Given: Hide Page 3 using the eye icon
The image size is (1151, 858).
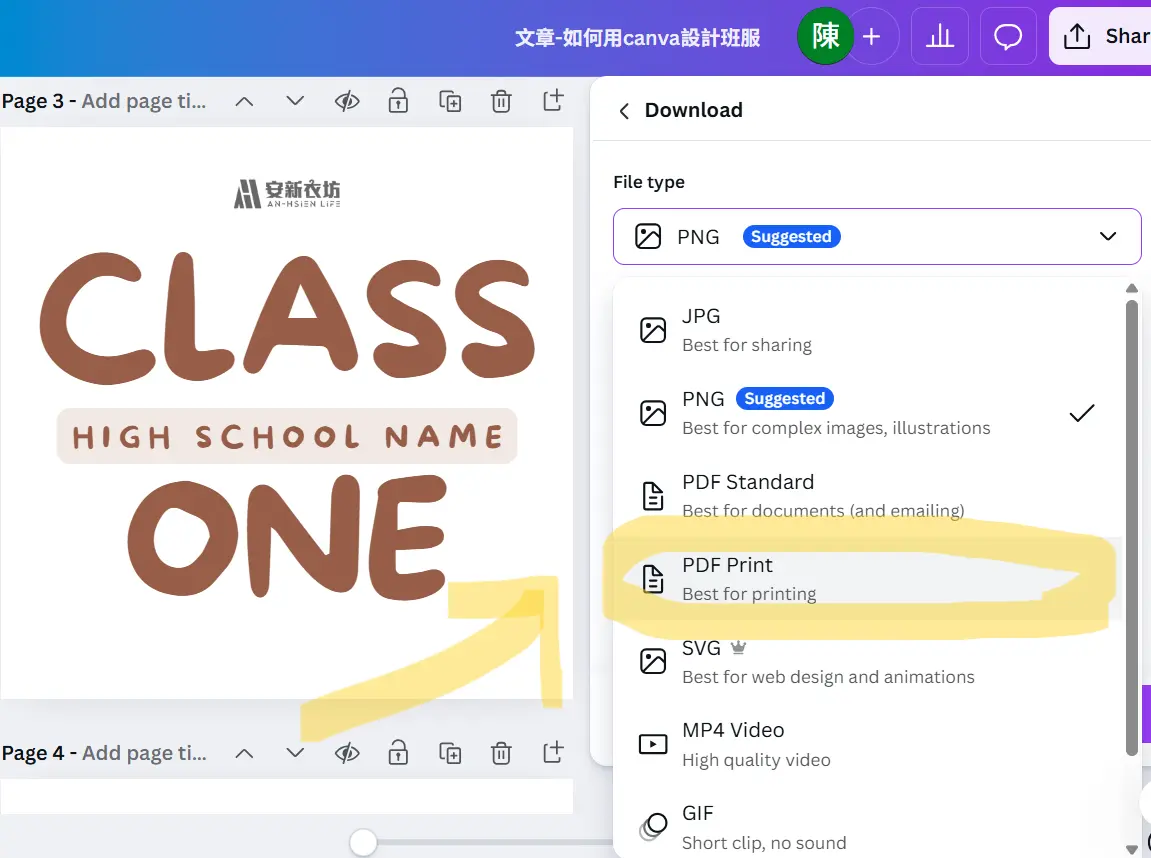Looking at the screenshot, I should [x=347, y=101].
